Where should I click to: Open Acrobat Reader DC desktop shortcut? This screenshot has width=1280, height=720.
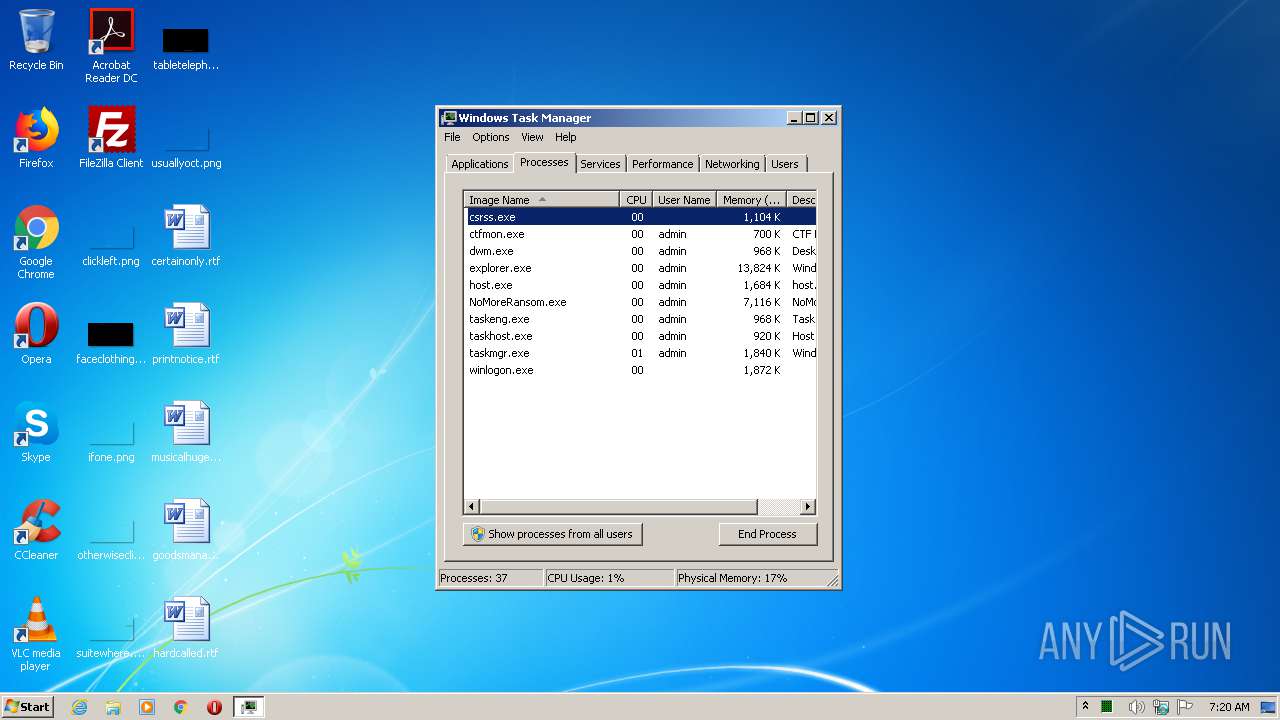[x=111, y=46]
